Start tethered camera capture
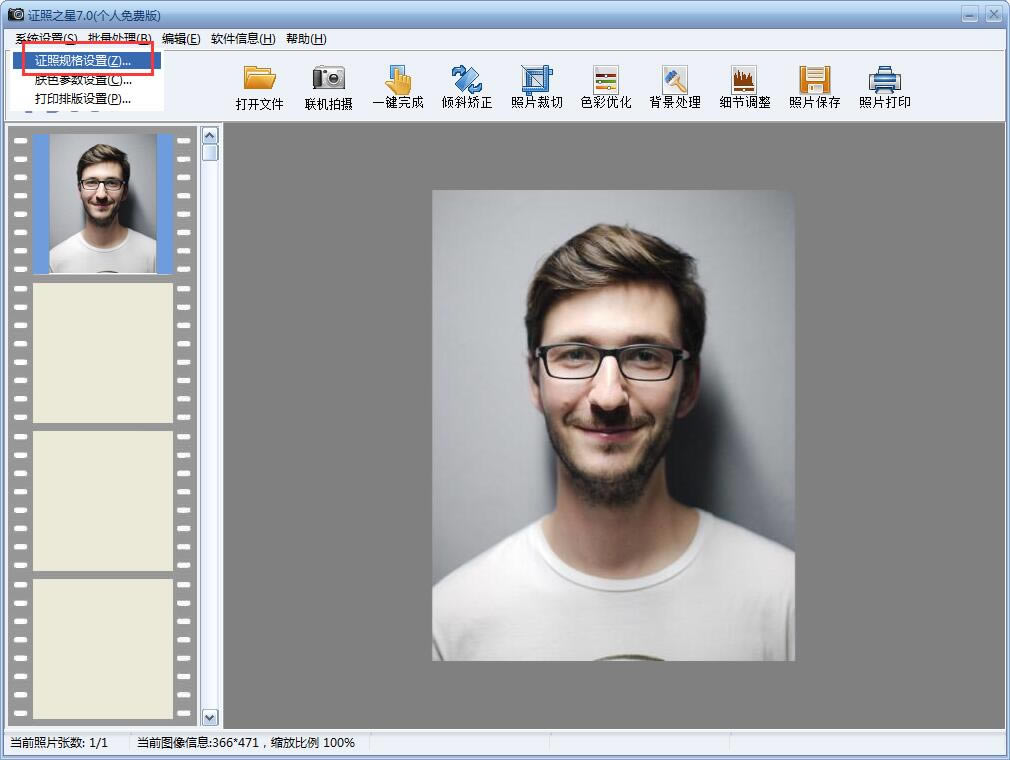1010x760 pixels. point(328,78)
